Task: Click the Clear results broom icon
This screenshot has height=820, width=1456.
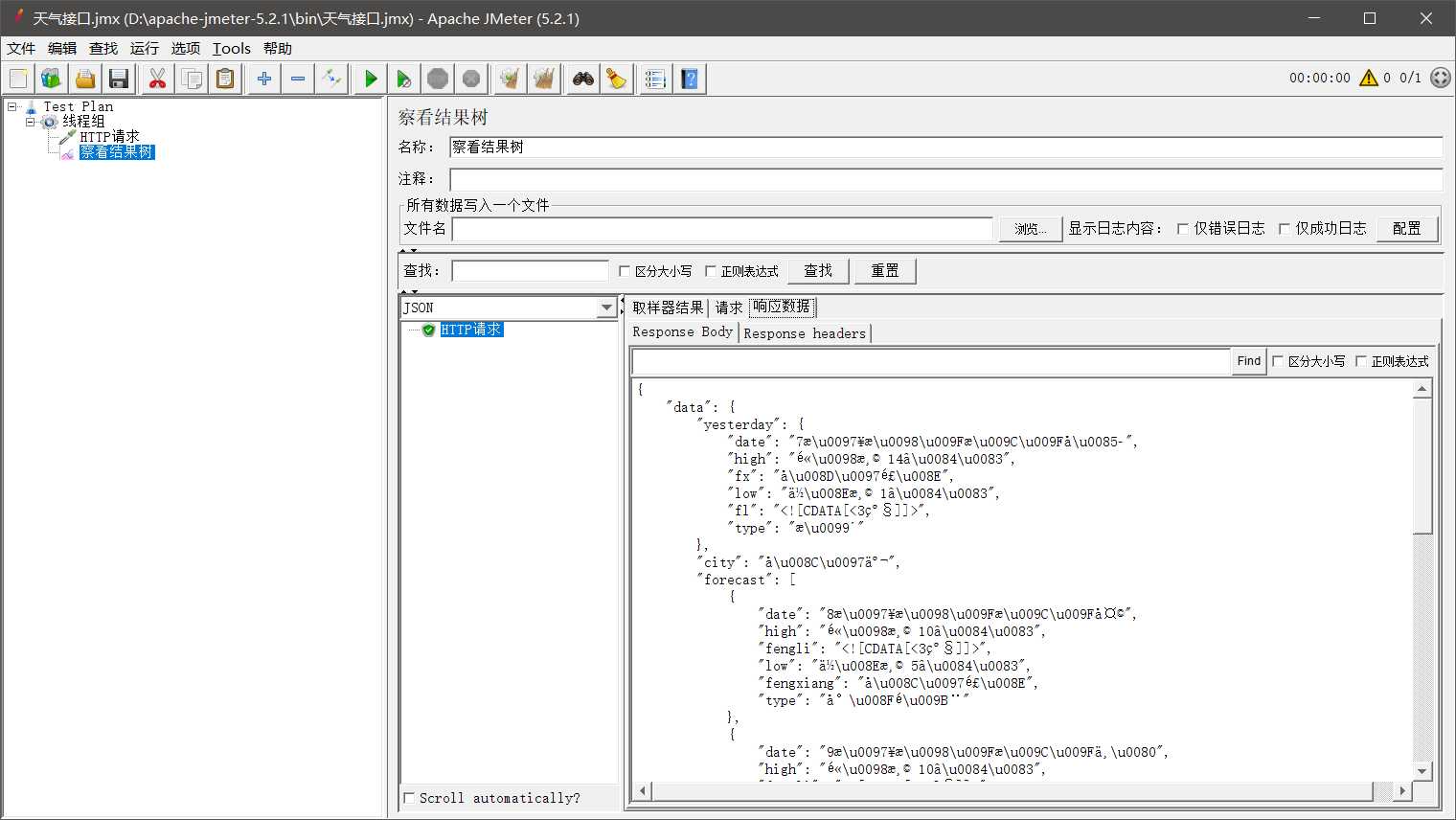Action: 511,79
